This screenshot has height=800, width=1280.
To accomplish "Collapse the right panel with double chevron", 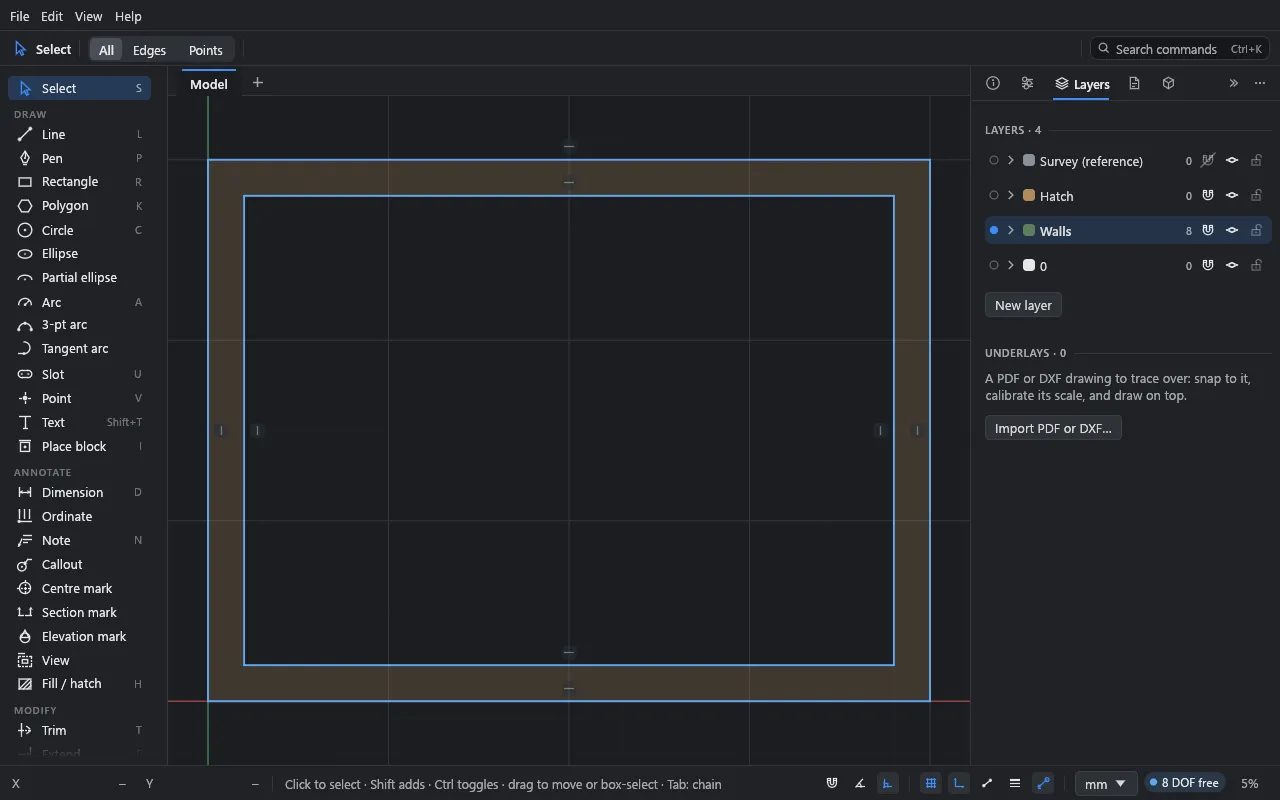I will [1234, 84].
